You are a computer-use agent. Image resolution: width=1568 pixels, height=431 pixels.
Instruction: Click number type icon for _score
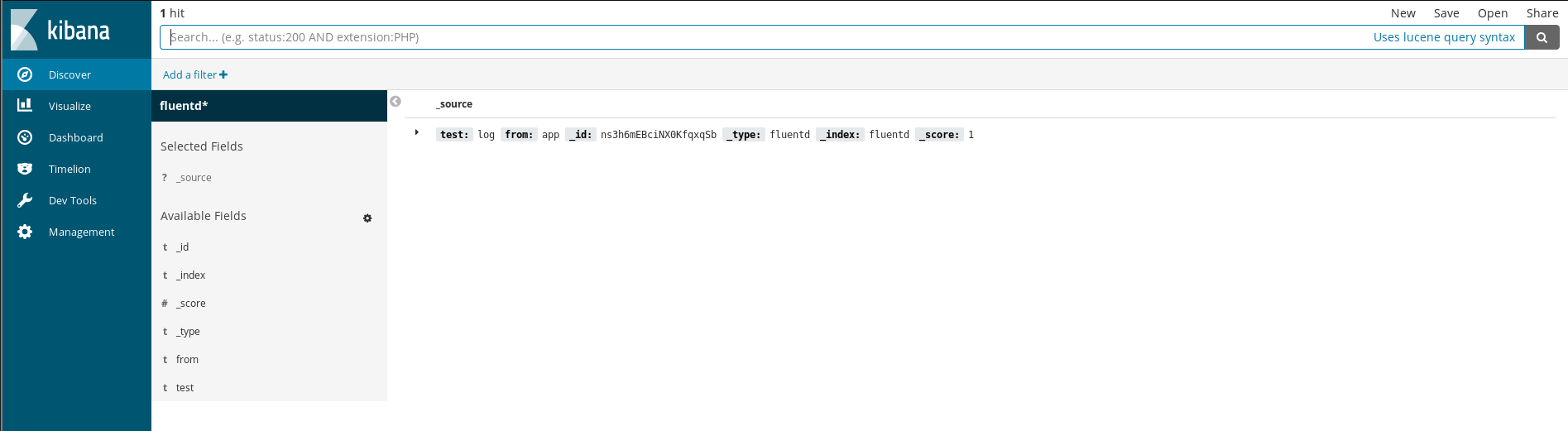(165, 304)
